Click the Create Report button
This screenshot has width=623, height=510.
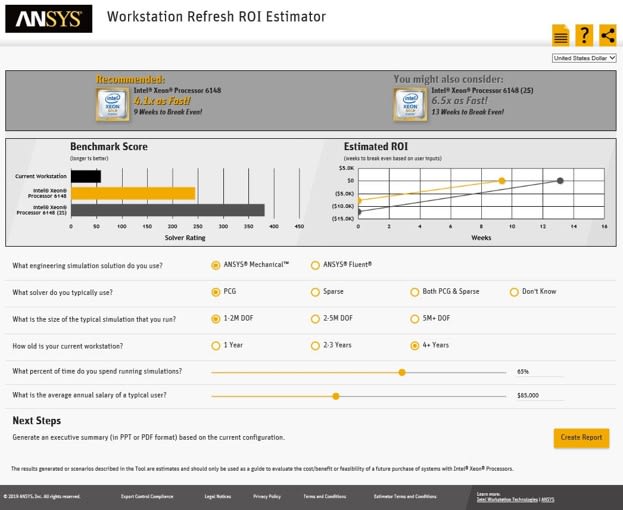pyautogui.click(x=581, y=438)
